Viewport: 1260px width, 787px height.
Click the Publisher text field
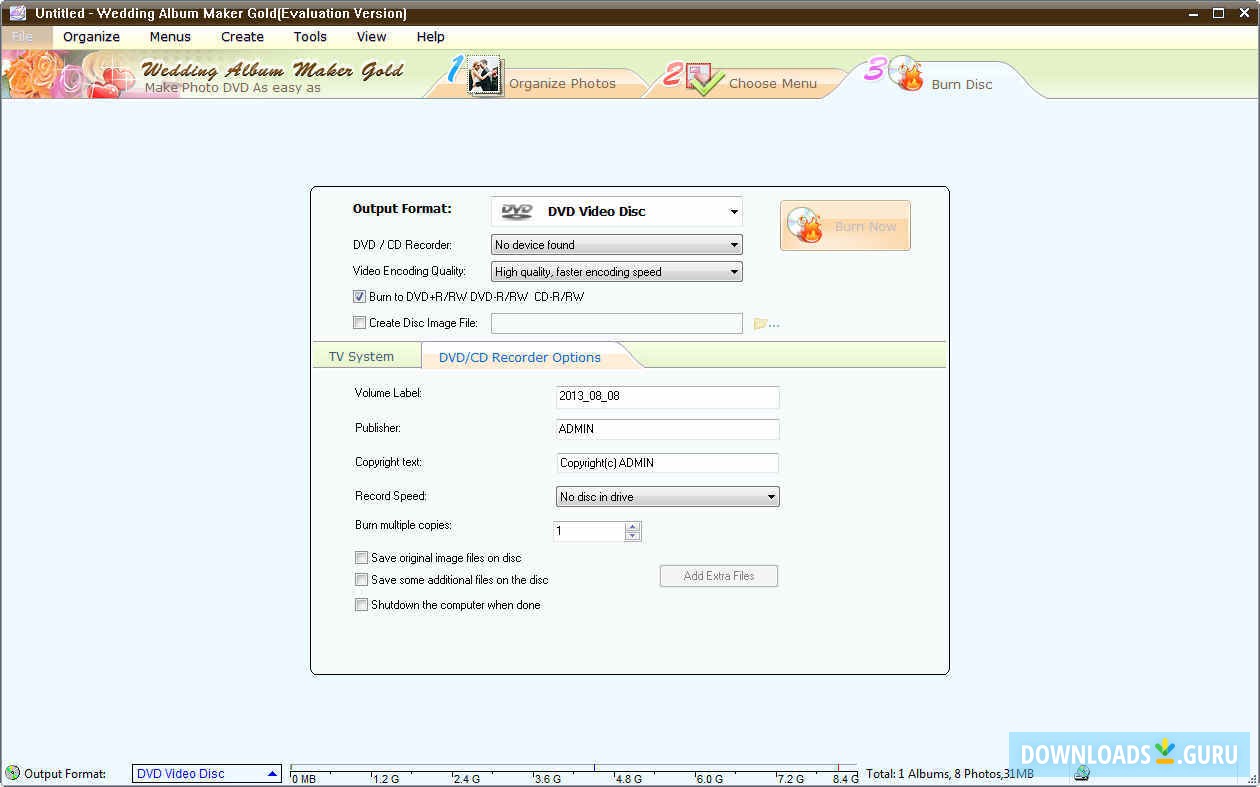[x=668, y=429]
